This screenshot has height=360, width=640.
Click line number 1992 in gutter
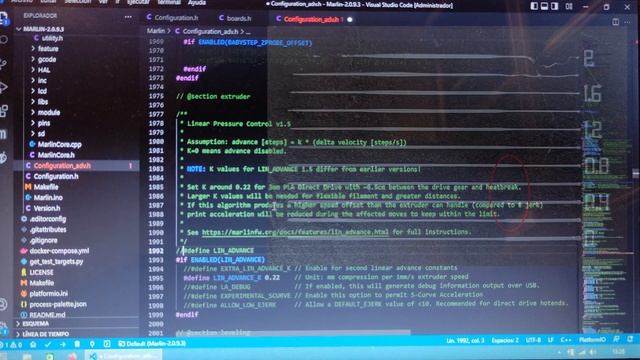[x=156, y=251]
